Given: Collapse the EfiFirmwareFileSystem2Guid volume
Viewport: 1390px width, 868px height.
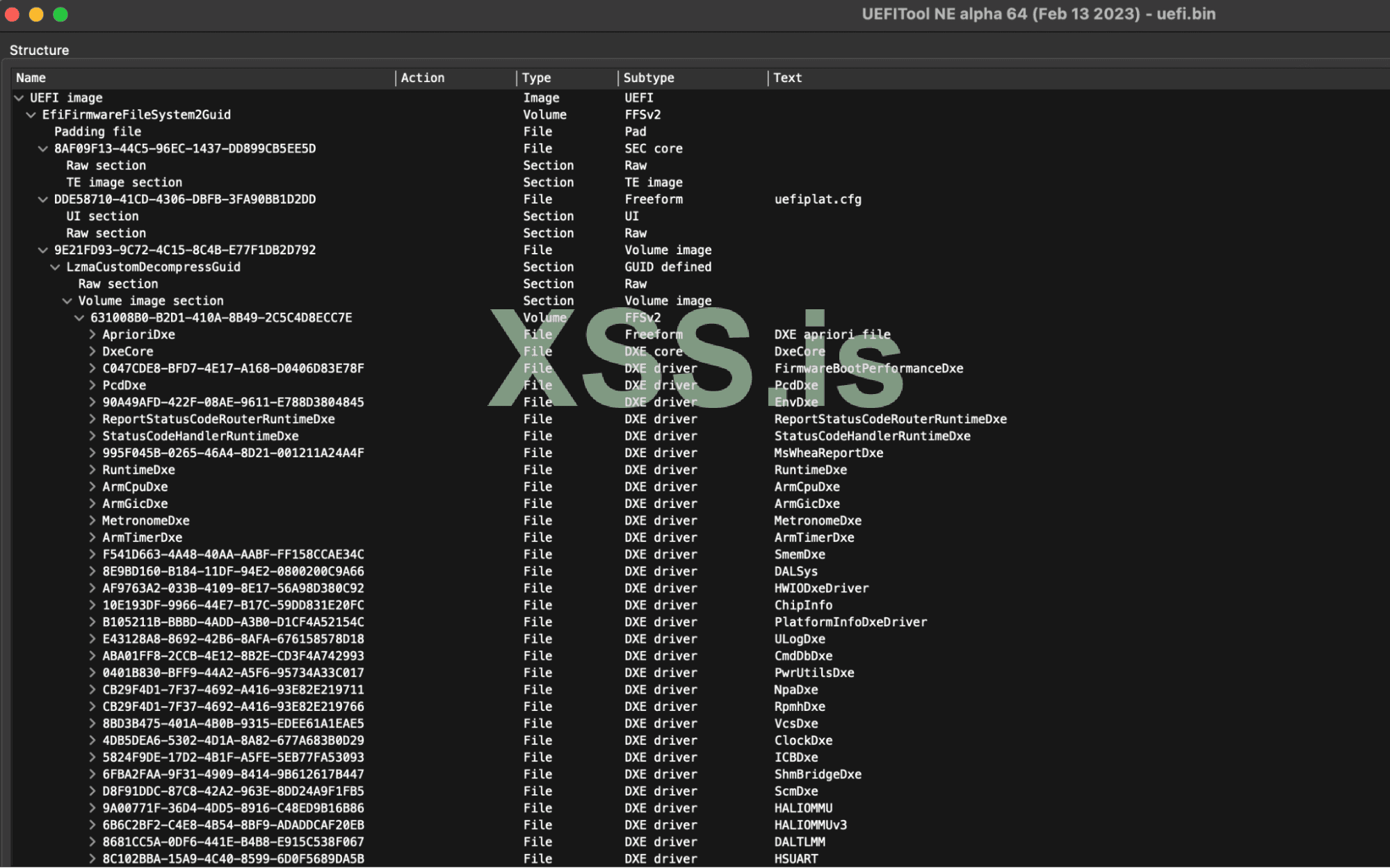Looking at the screenshot, I should click(31, 115).
